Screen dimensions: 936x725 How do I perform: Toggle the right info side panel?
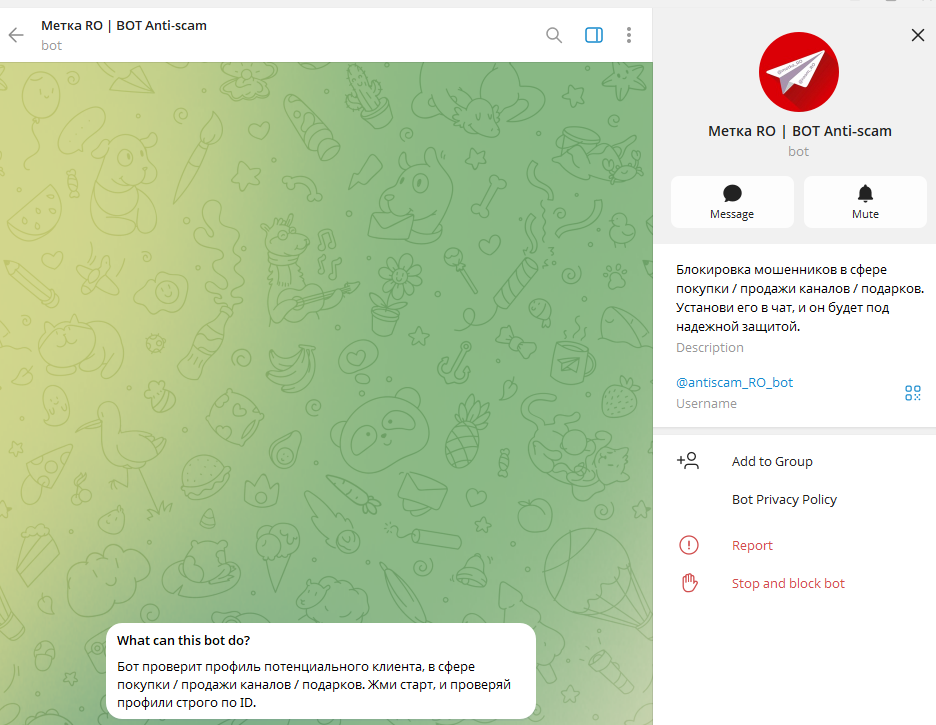tap(593, 35)
